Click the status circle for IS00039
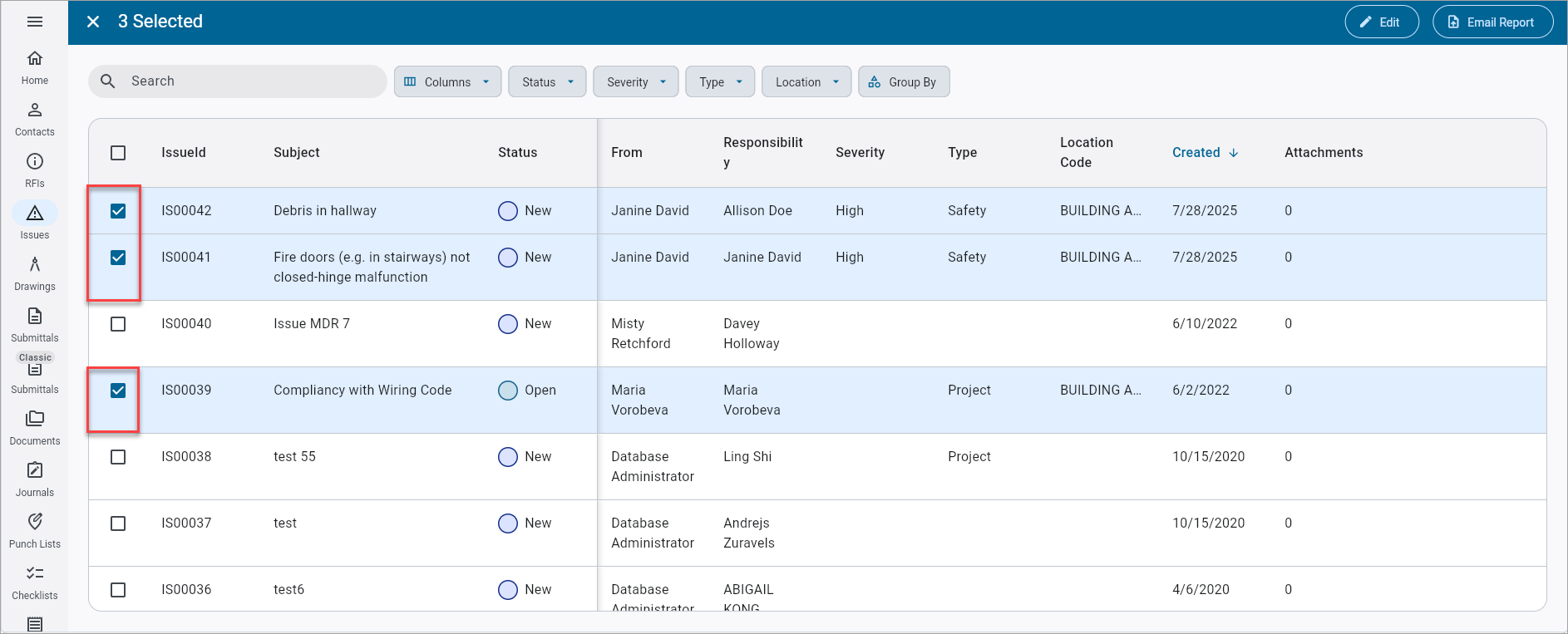 coord(508,391)
